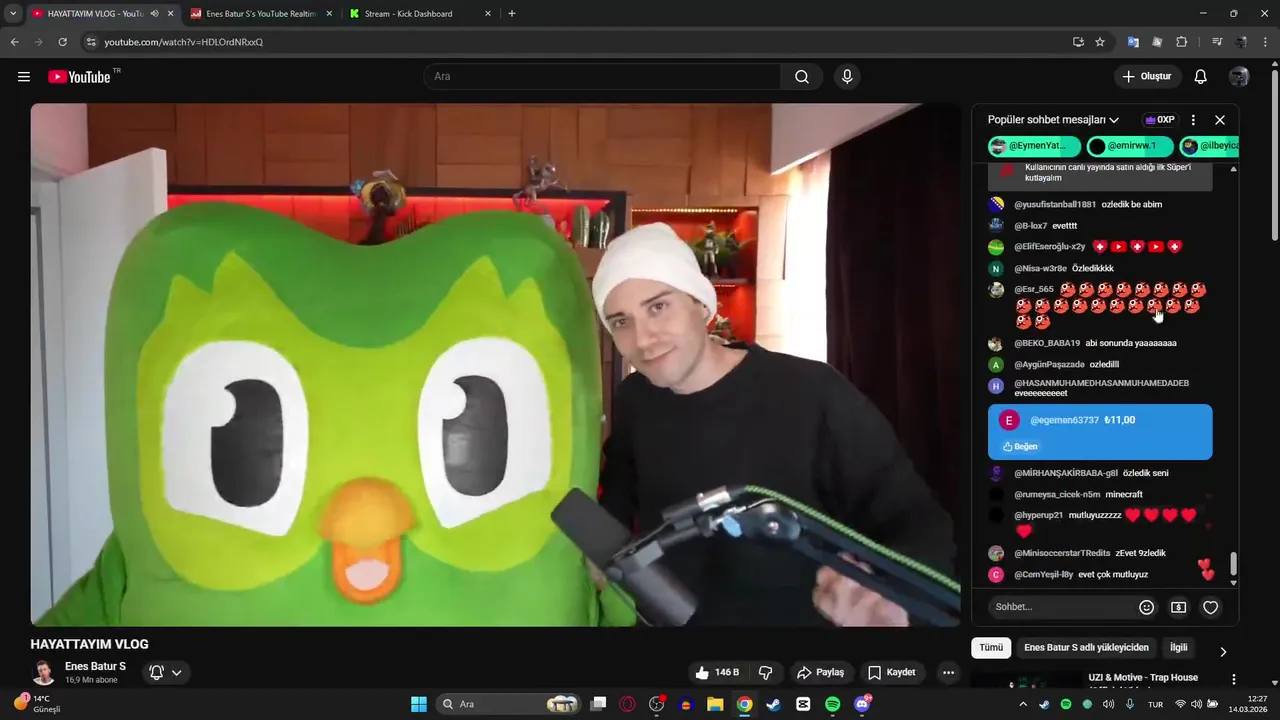This screenshot has width=1280, height=720.
Task: Go back with the browser back arrow
Action: pyautogui.click(x=14, y=42)
